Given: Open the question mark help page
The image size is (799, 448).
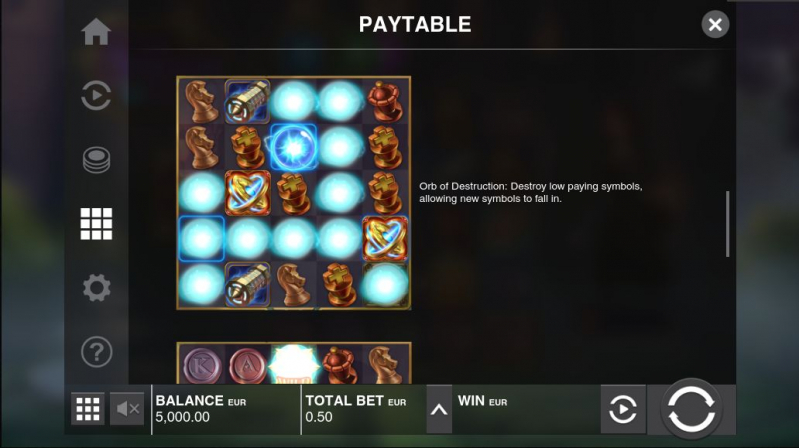Looking at the screenshot, I should click(96, 352).
